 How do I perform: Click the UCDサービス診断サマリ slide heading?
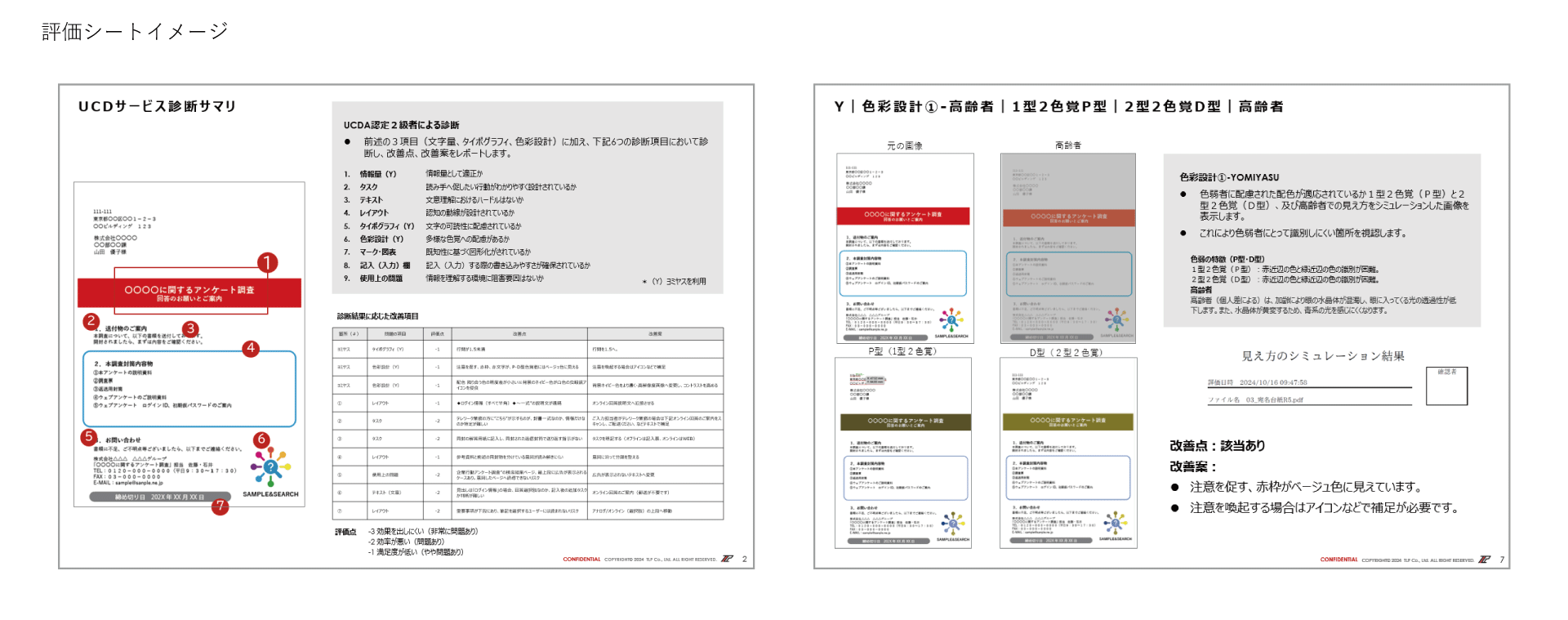point(157,106)
